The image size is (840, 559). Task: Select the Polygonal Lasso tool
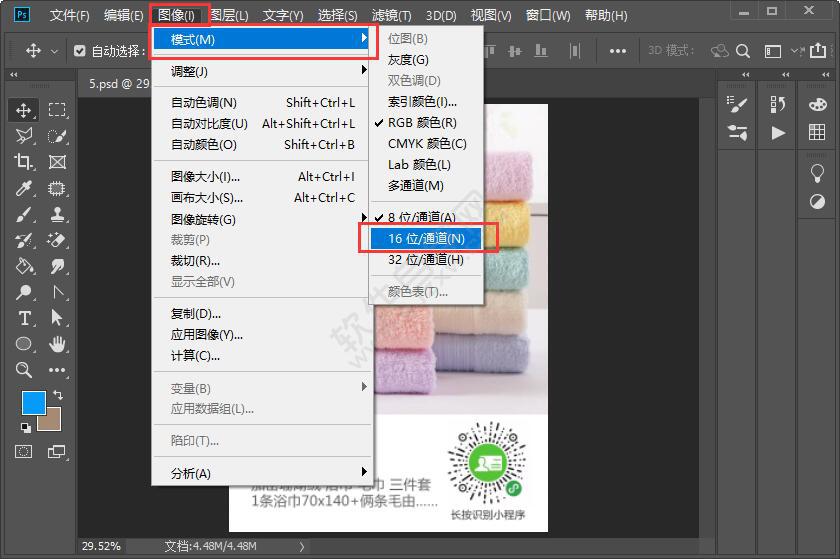(23, 136)
